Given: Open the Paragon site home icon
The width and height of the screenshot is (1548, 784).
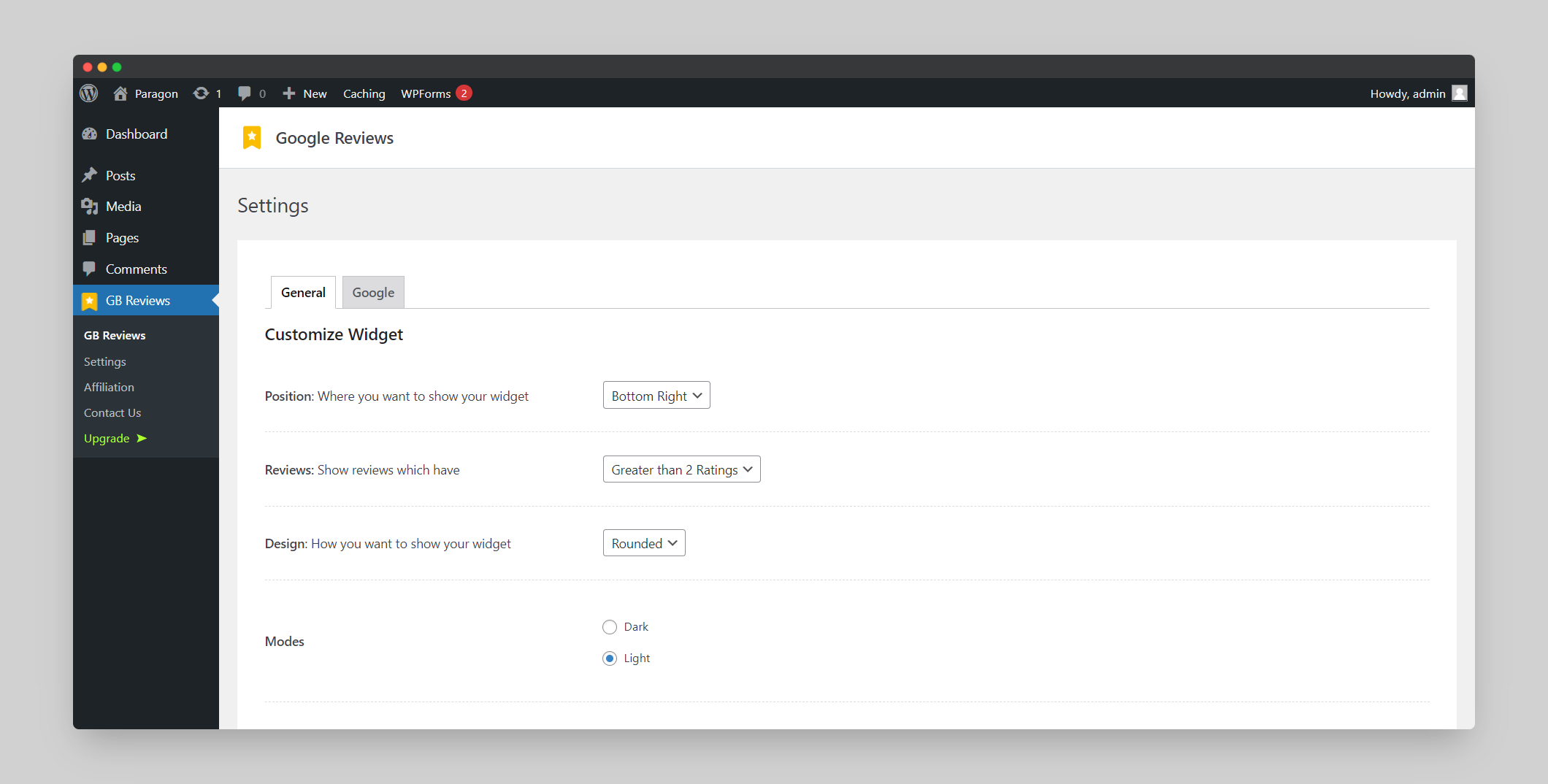Looking at the screenshot, I should point(120,93).
